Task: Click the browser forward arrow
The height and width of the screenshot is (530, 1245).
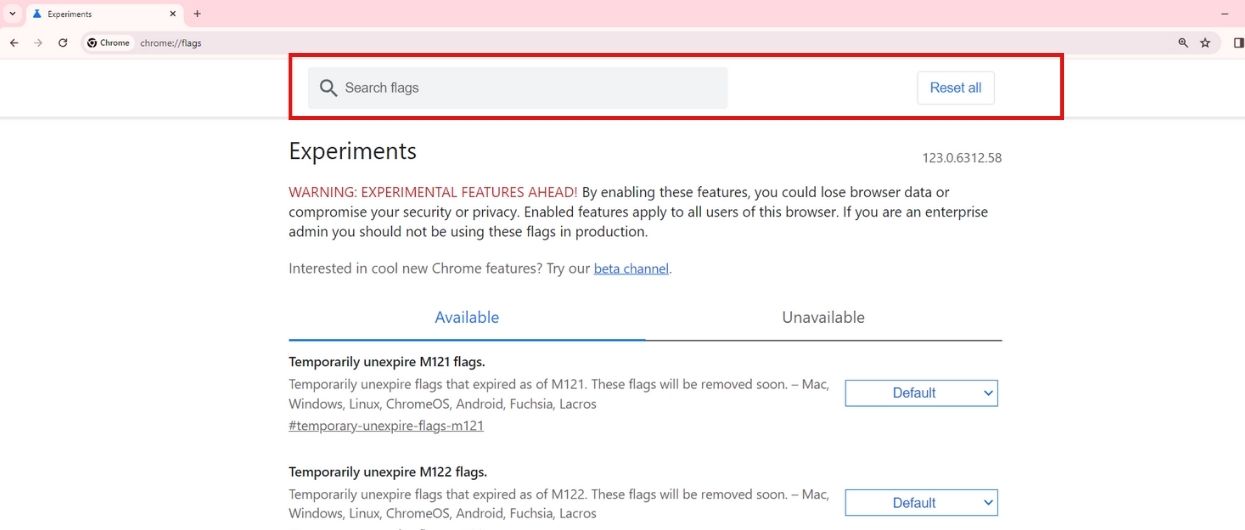Action: click(x=38, y=43)
